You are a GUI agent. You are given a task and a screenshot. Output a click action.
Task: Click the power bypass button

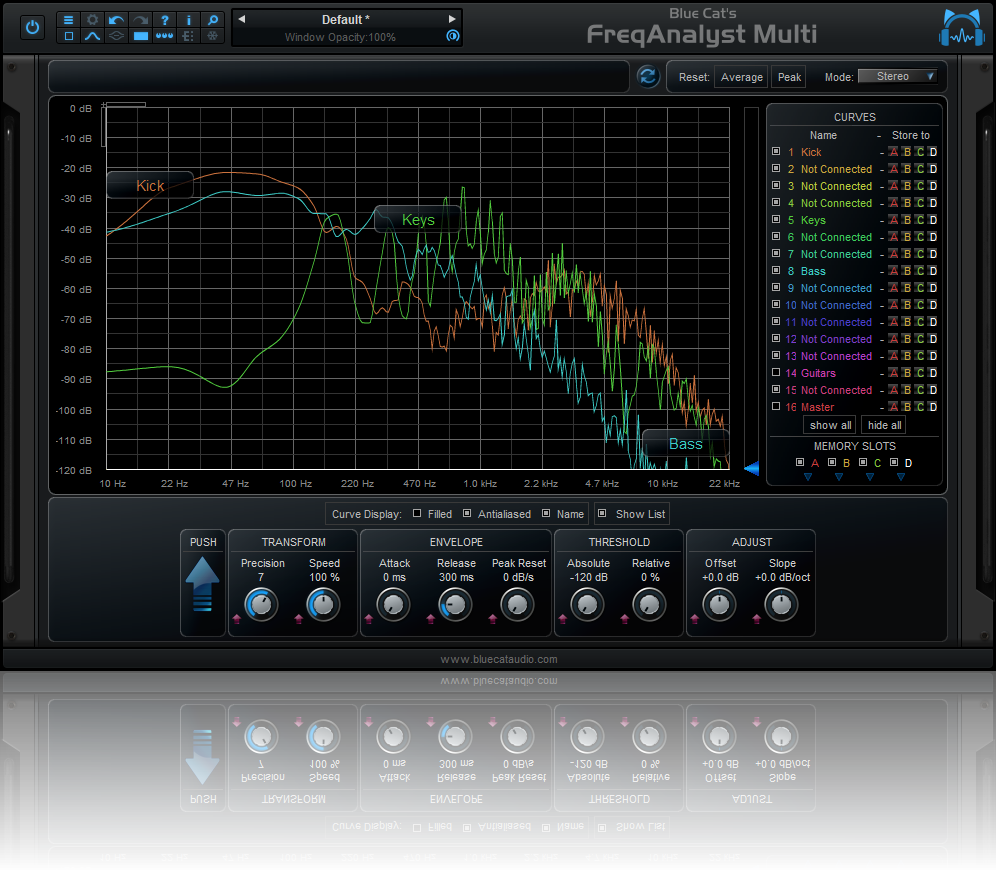pyautogui.click(x=33, y=27)
